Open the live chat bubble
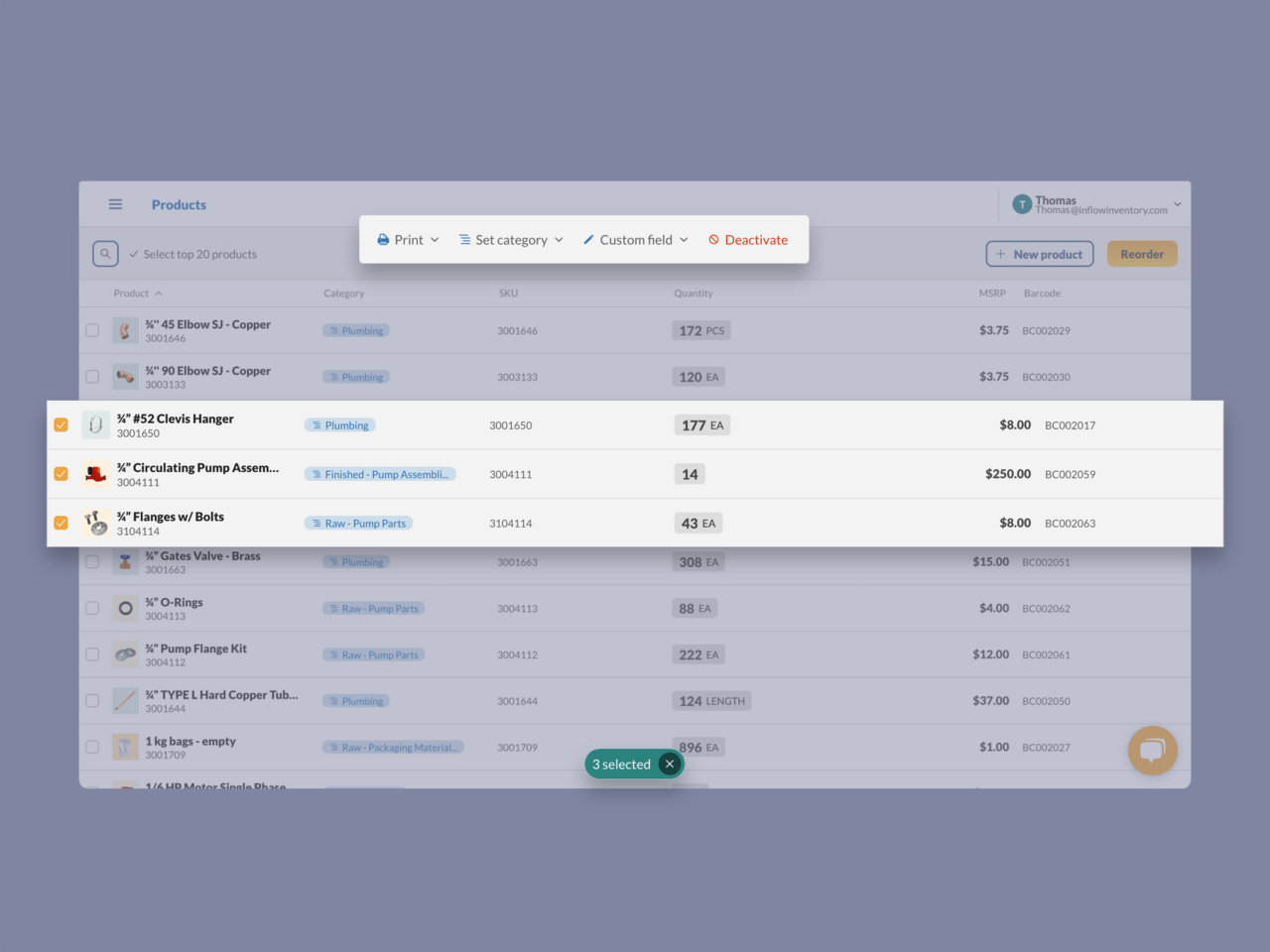The width and height of the screenshot is (1270, 952). click(x=1152, y=751)
